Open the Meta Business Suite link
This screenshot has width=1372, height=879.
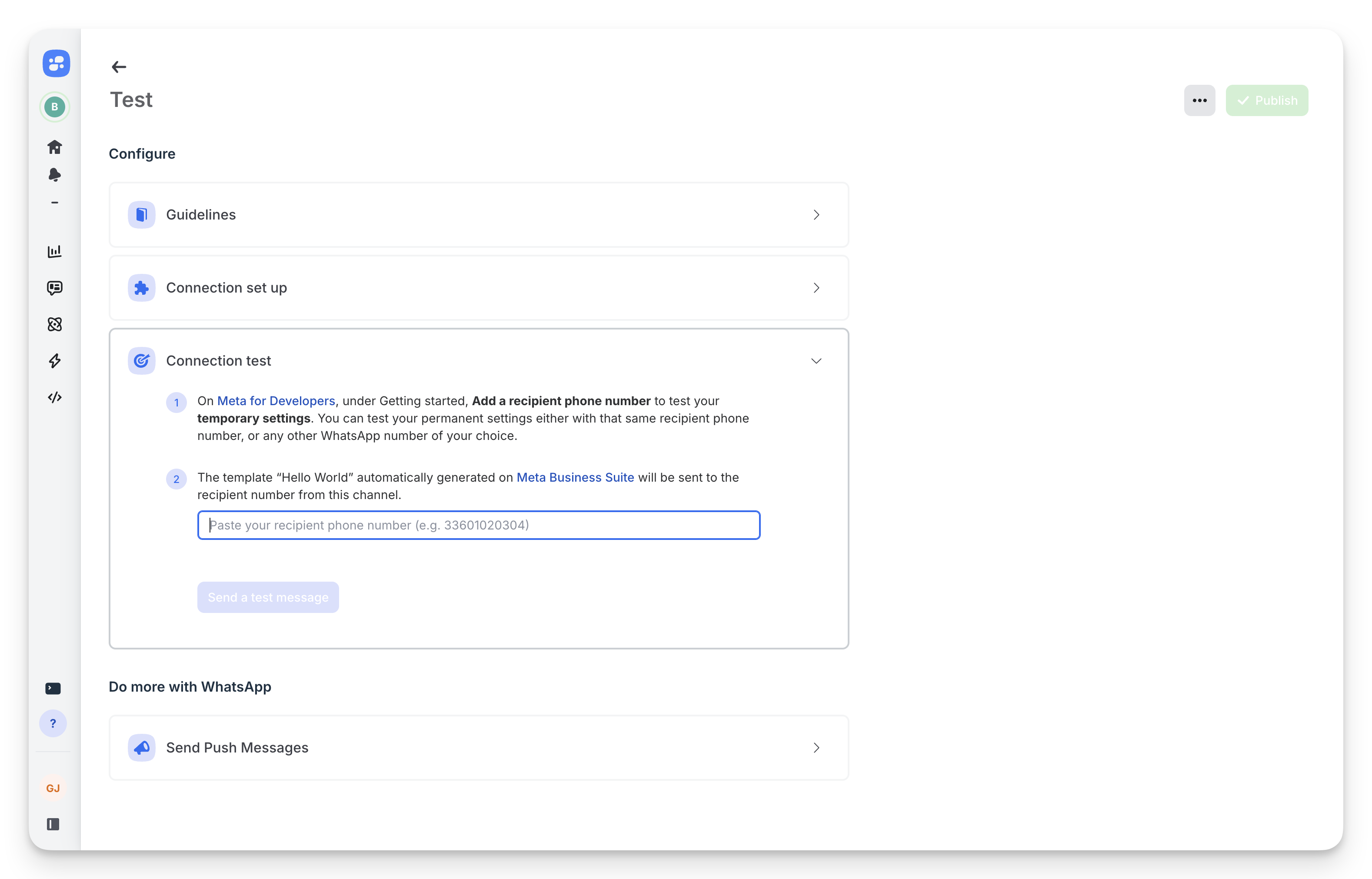pos(575,477)
